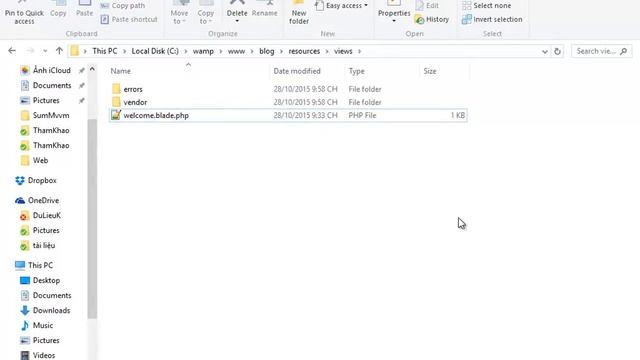The image size is (640, 360).
Task: Click views breadcrumb in address bar
Action: point(343,51)
